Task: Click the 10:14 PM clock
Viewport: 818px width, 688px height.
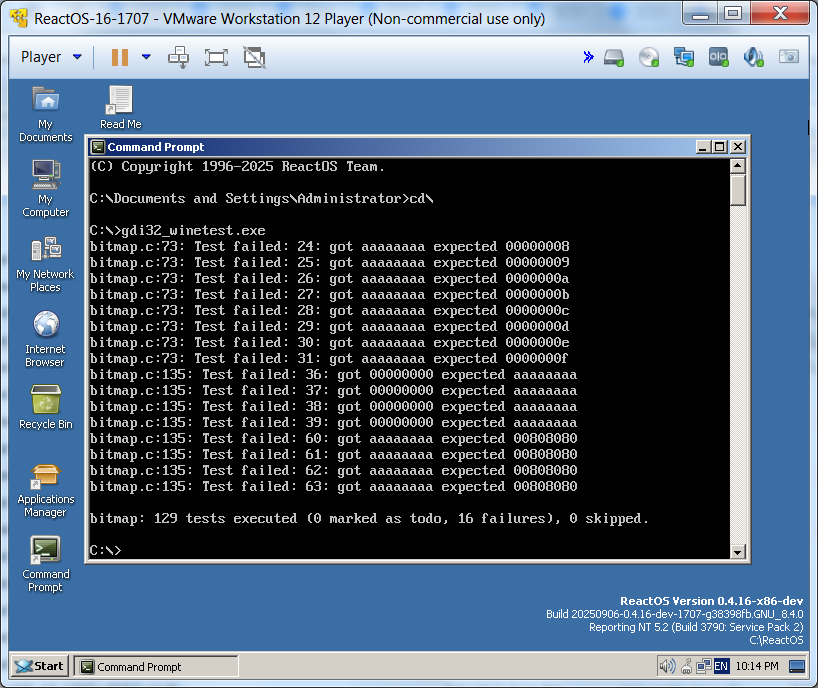Action: (757, 666)
